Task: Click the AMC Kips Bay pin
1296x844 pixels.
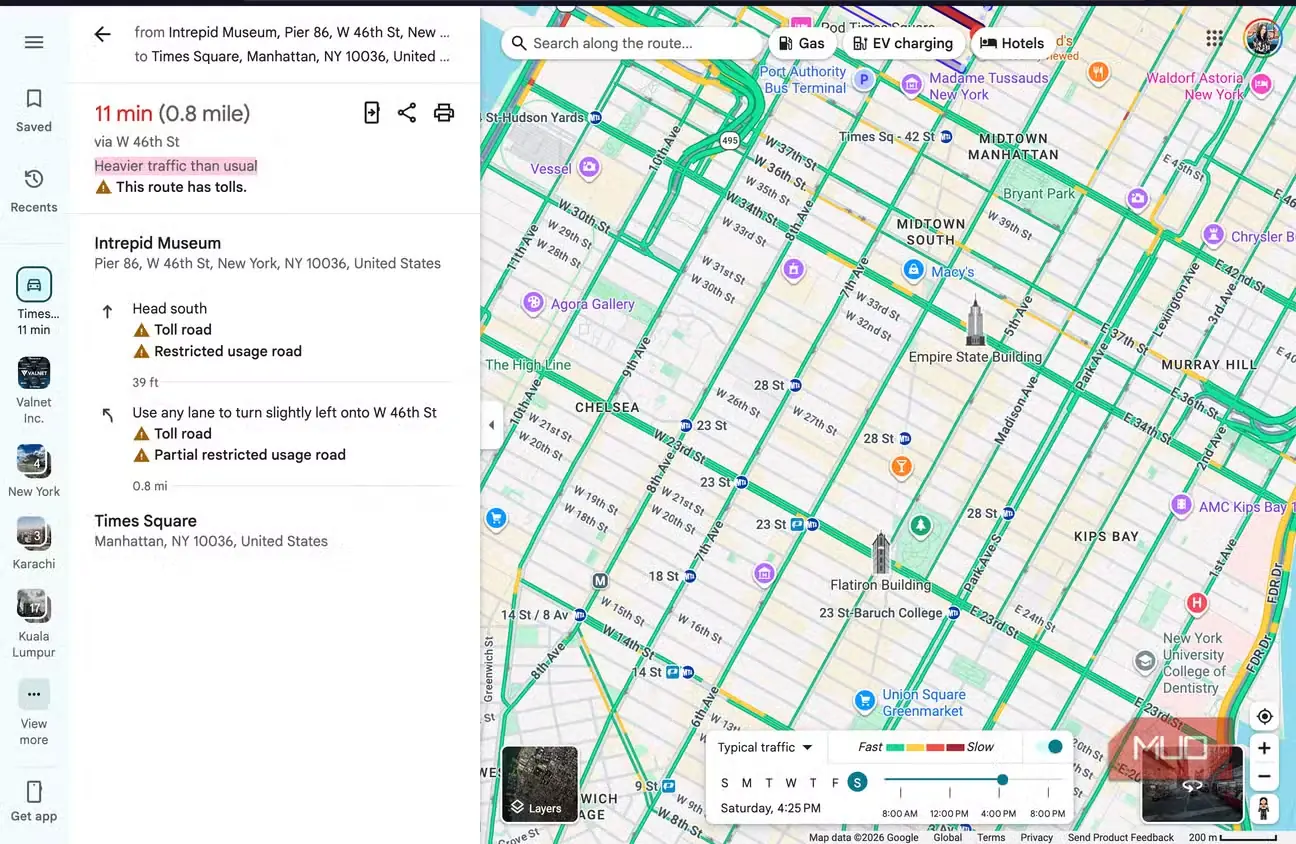Action: click(1181, 505)
